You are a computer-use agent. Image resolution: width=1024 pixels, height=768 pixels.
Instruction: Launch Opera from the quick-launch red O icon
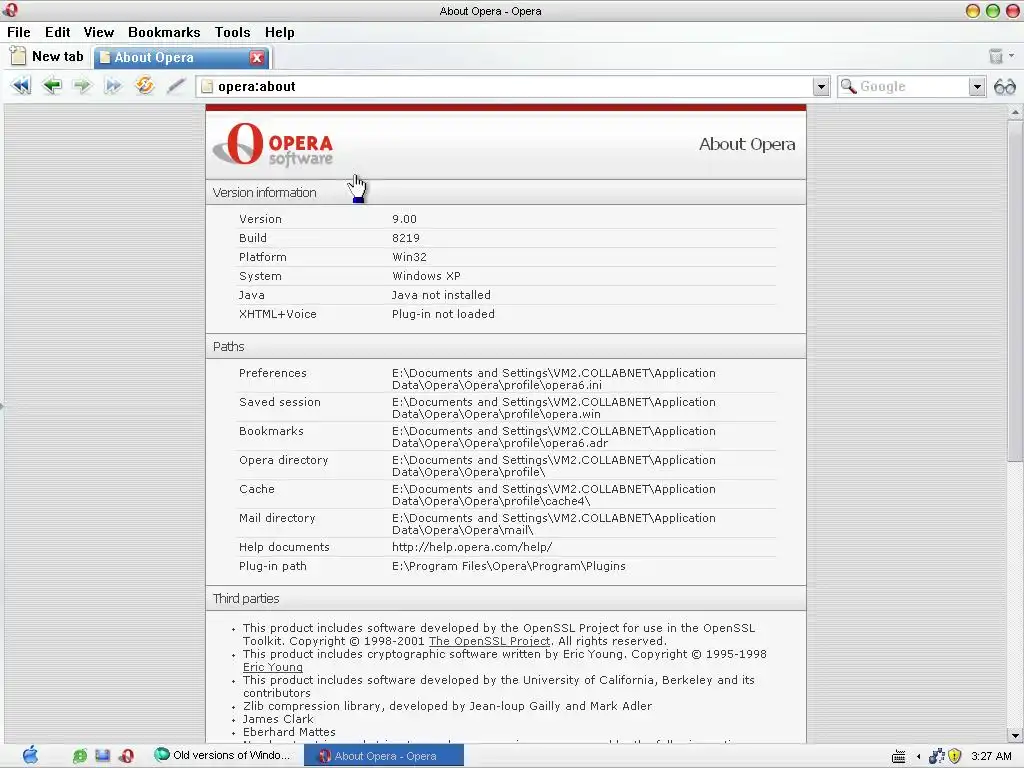pyautogui.click(x=127, y=756)
